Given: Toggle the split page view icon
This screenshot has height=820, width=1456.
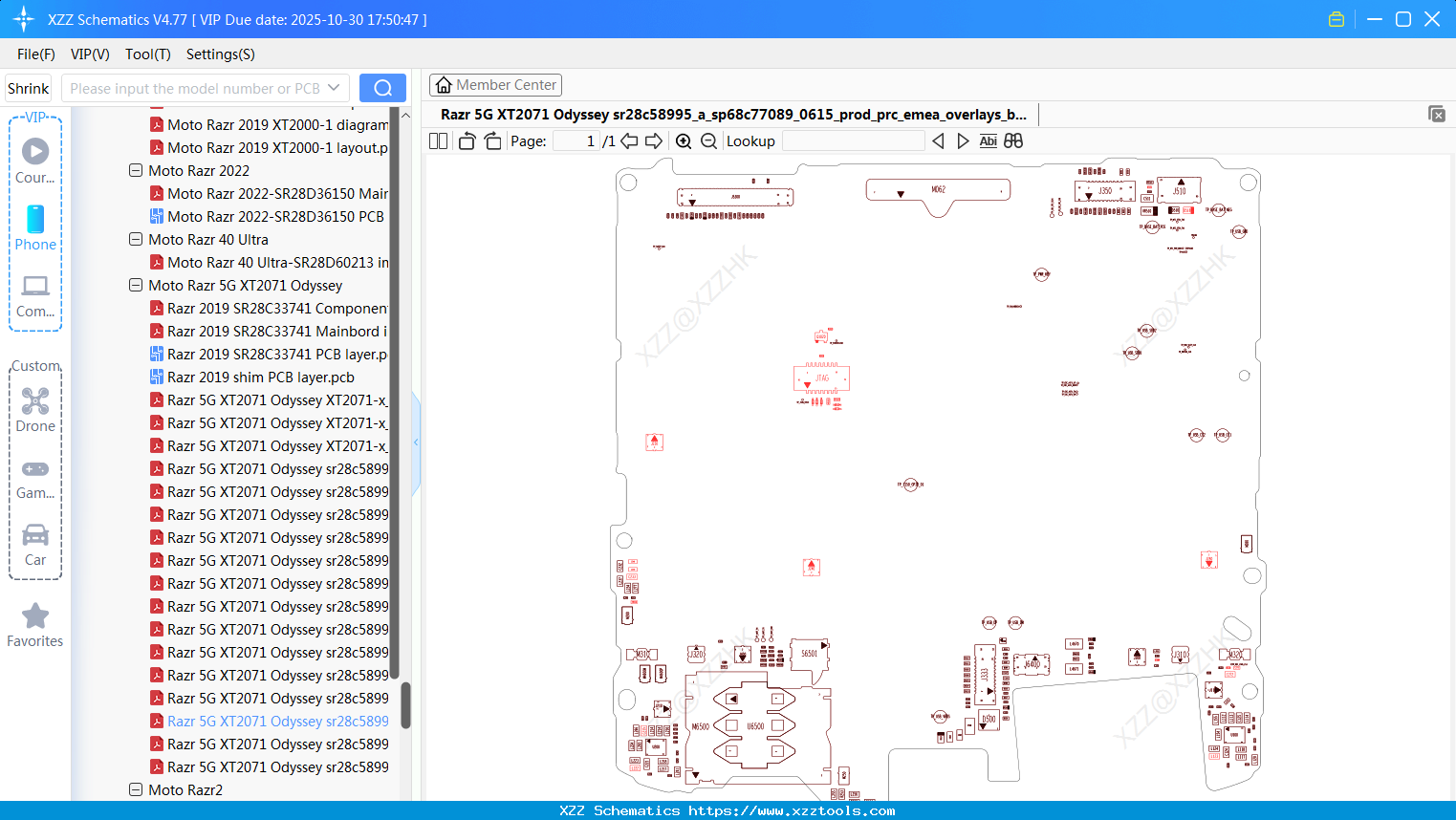Looking at the screenshot, I should [x=439, y=141].
